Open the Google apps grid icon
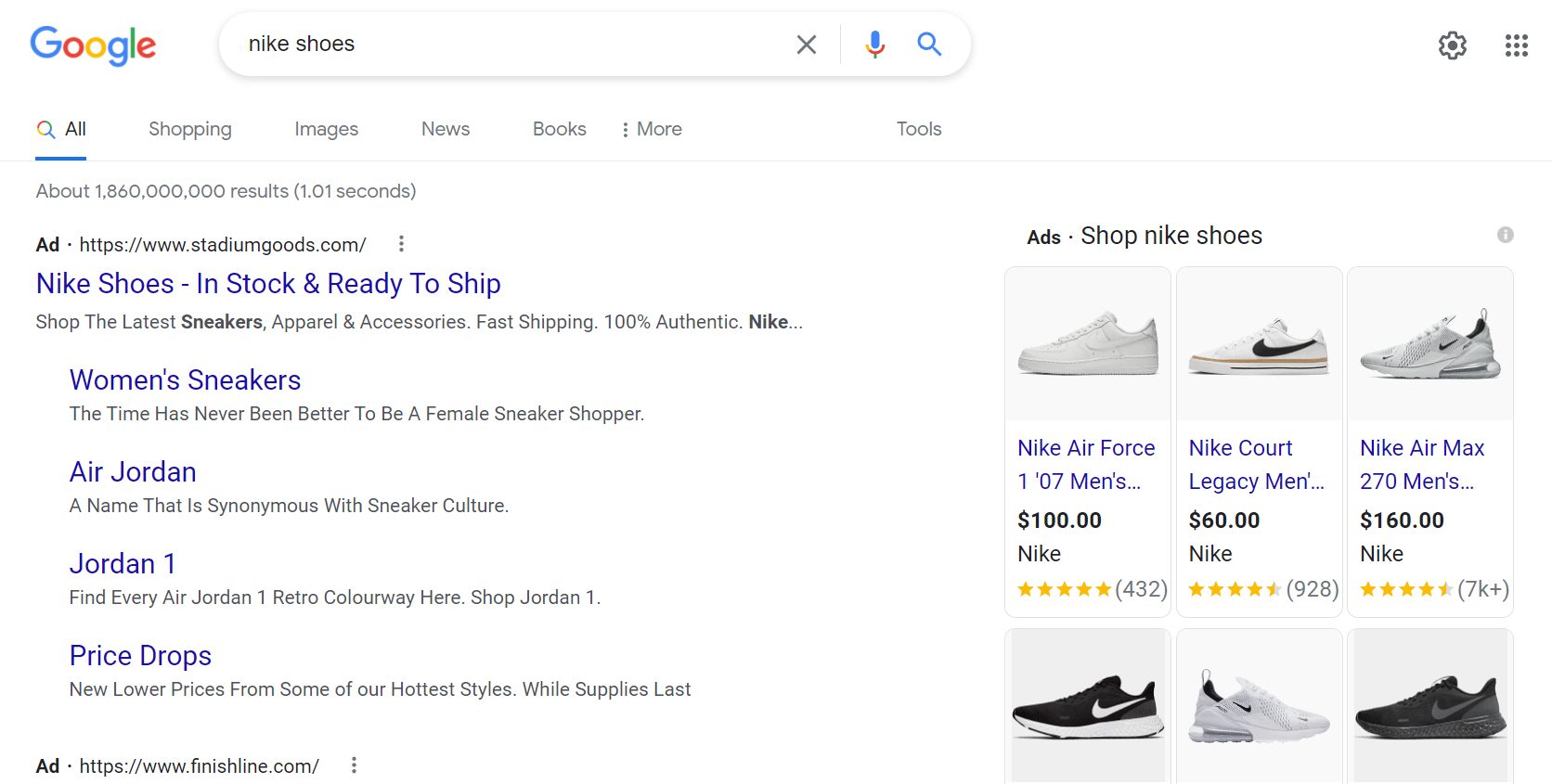Screen dimensions: 1552x784 [1517, 45]
